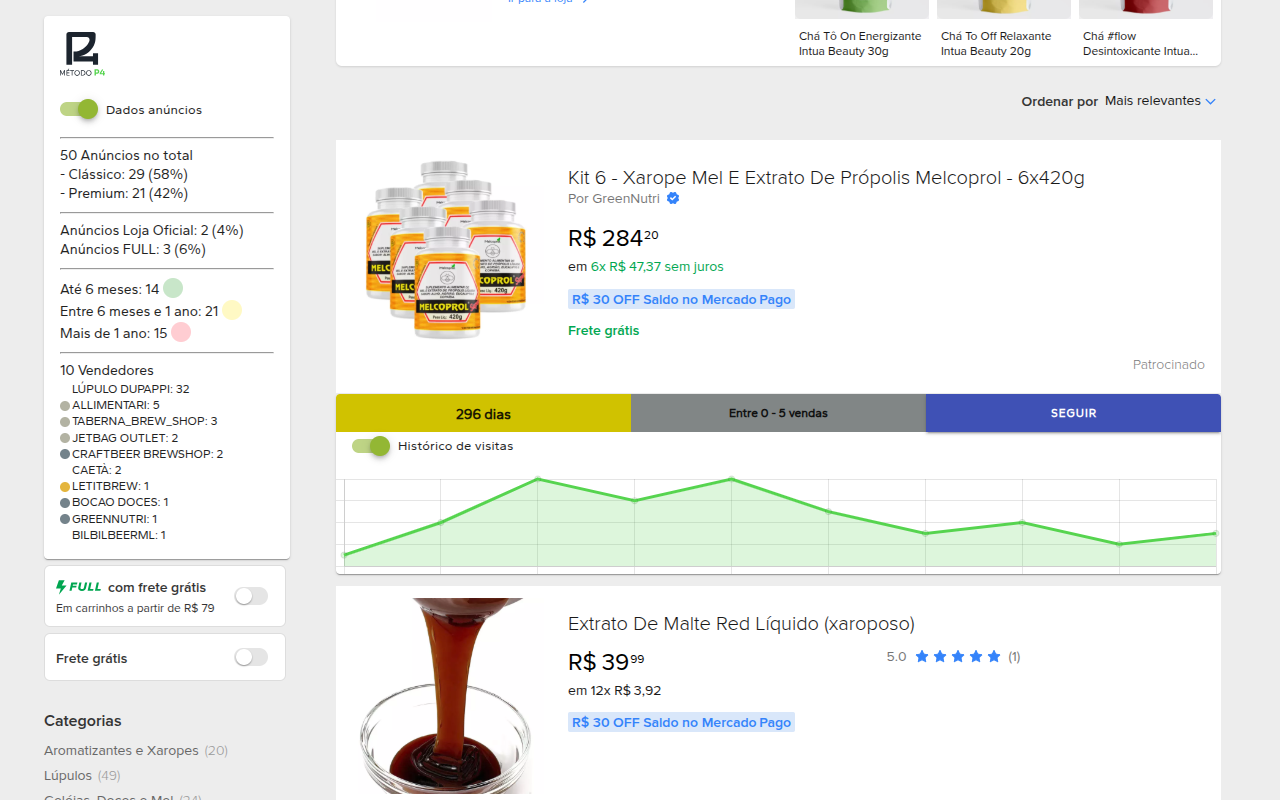1280x800 pixels.
Task: Open the Extrato De Malte Red Líquido listing
Action: coord(741,624)
